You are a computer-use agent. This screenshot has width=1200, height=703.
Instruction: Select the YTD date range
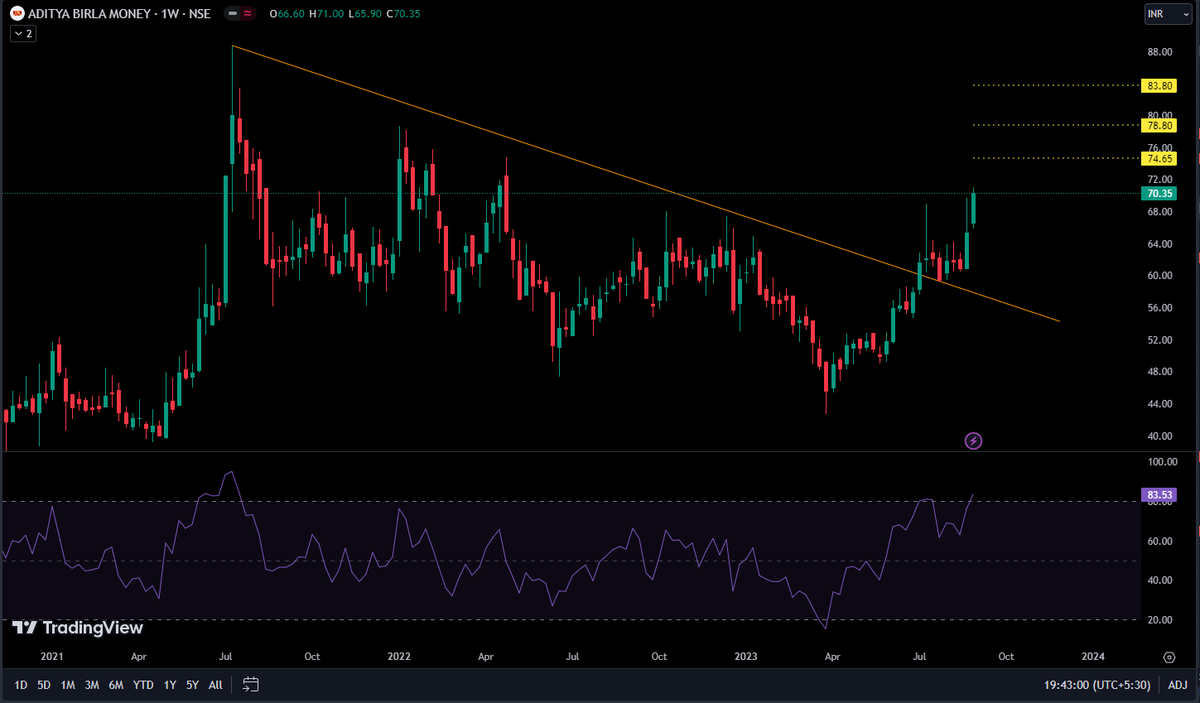[x=143, y=685]
